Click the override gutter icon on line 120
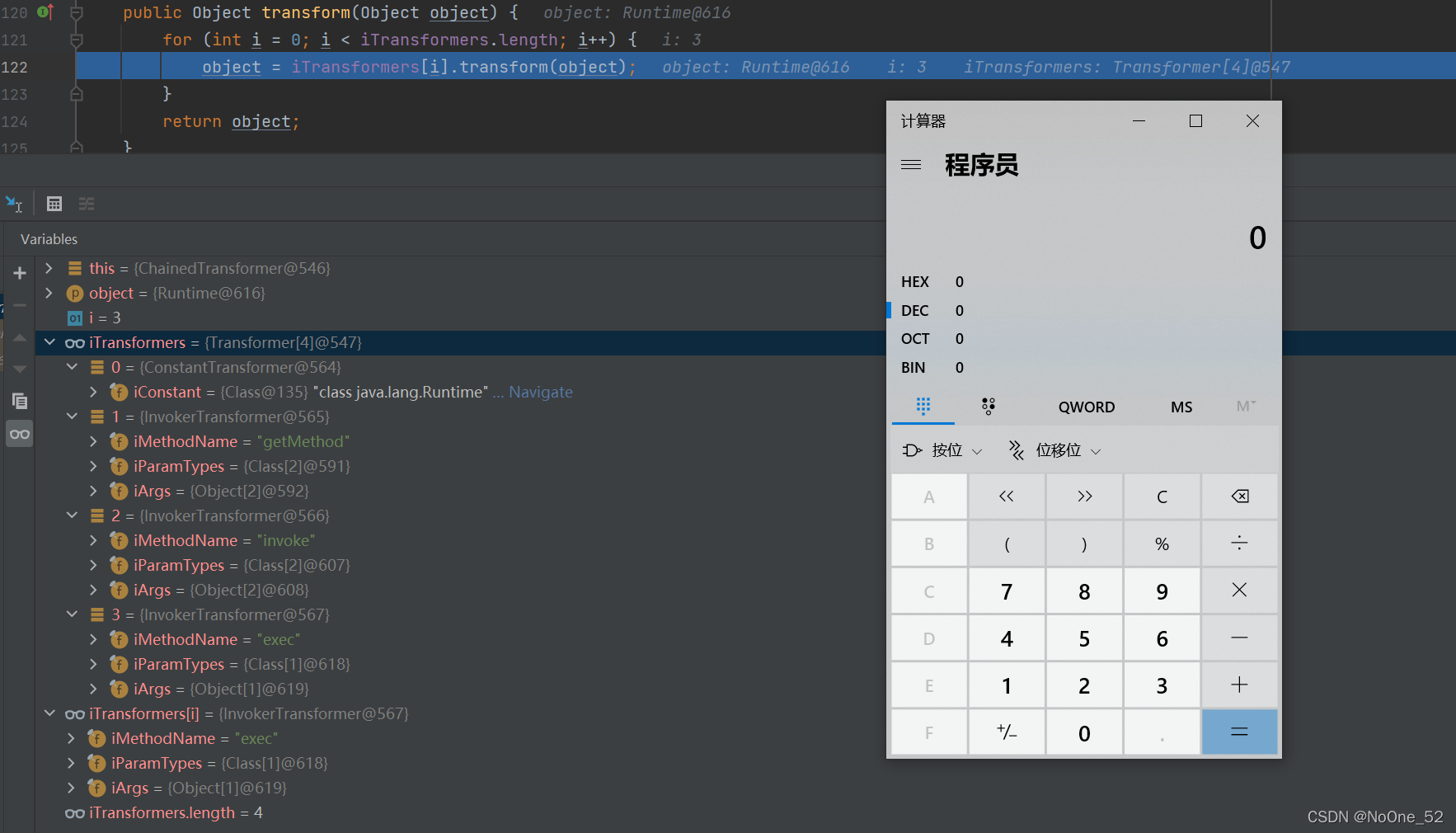1456x833 pixels. pos(45,12)
